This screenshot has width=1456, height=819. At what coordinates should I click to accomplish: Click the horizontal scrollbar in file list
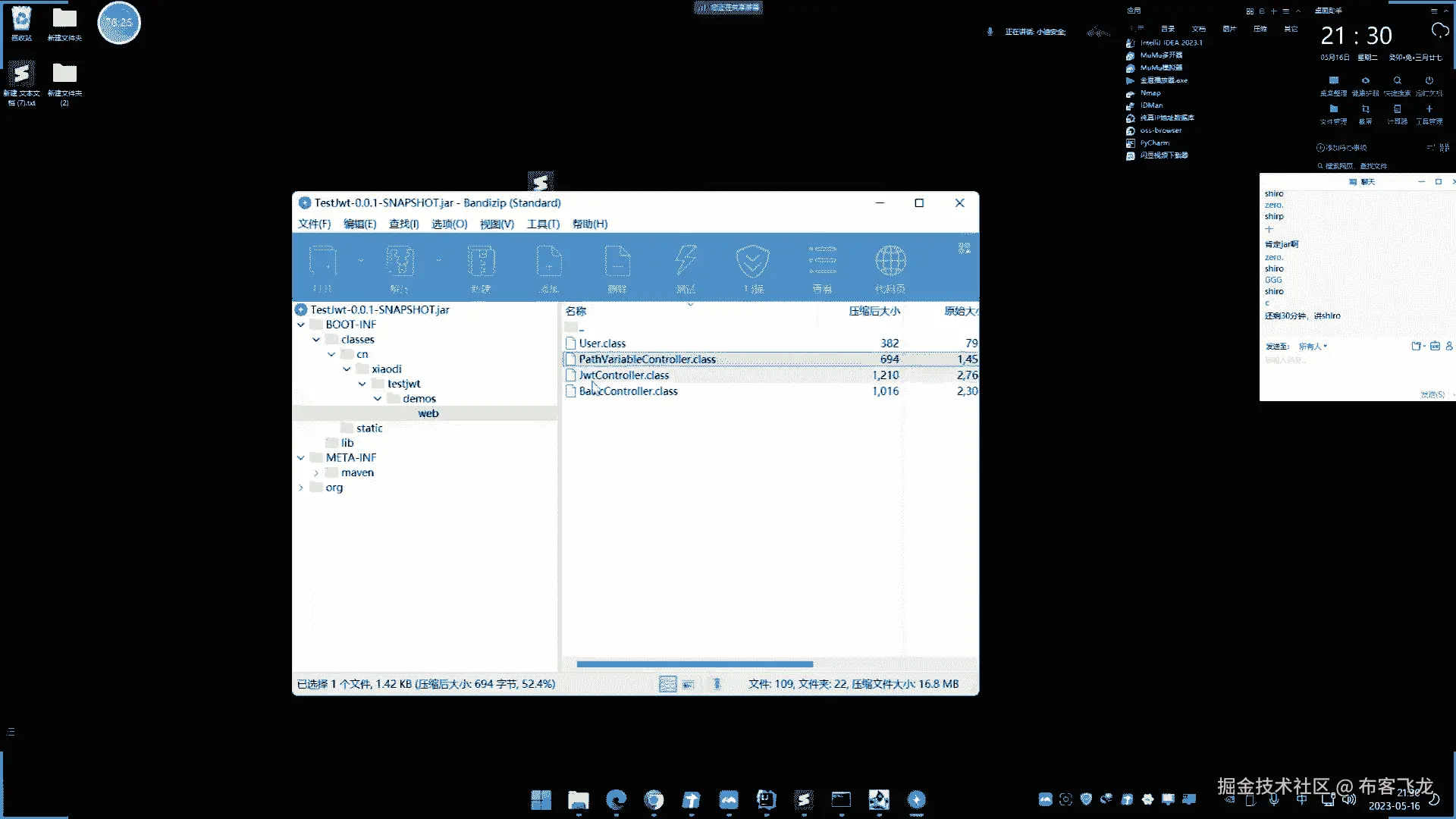click(694, 664)
